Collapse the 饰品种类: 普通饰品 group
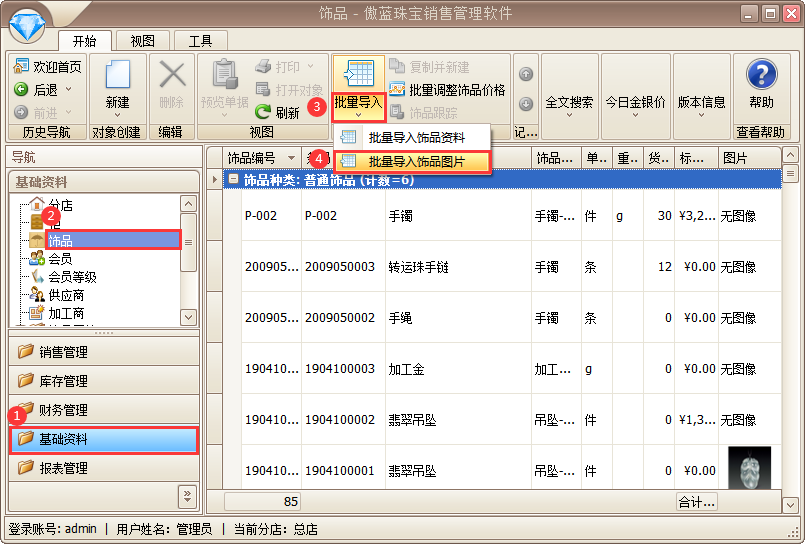 [x=234, y=179]
